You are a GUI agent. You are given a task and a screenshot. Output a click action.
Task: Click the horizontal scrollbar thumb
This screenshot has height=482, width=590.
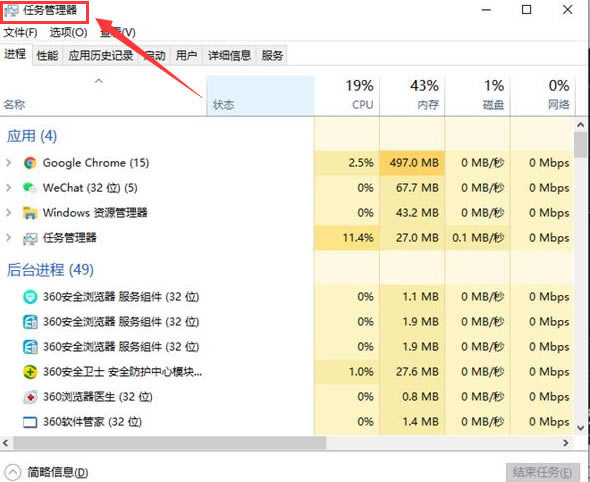(x=170, y=443)
